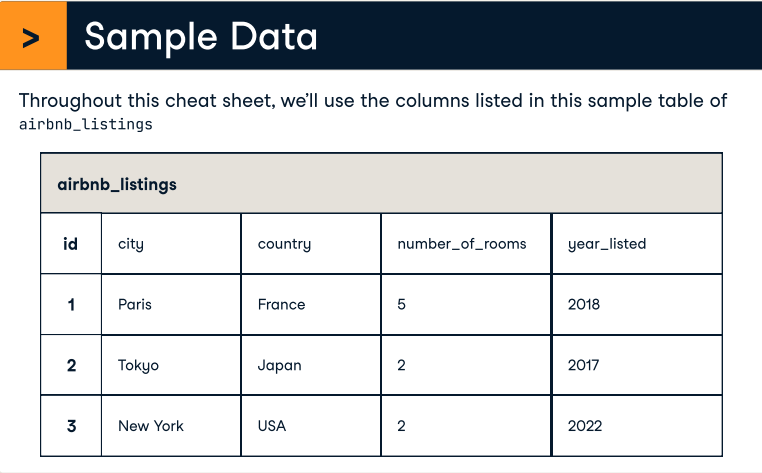Screen dimensions: 762x473
Task: Select the Japan cell
Action: [279, 365]
